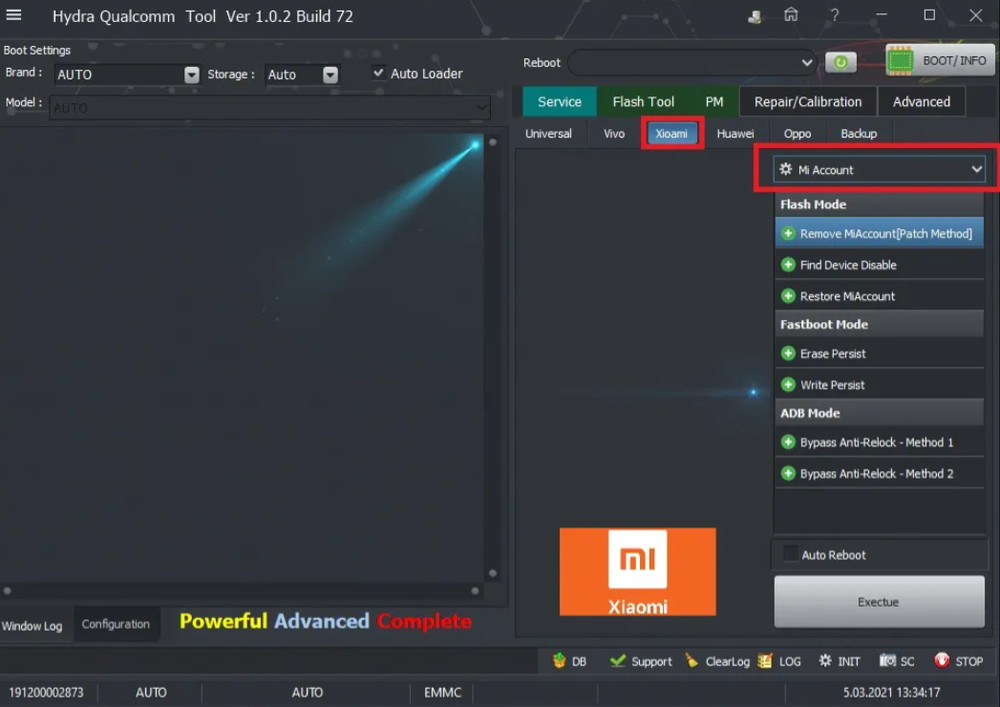Switch to the Flash Tool tab
This screenshot has width=1000, height=707.
(643, 101)
